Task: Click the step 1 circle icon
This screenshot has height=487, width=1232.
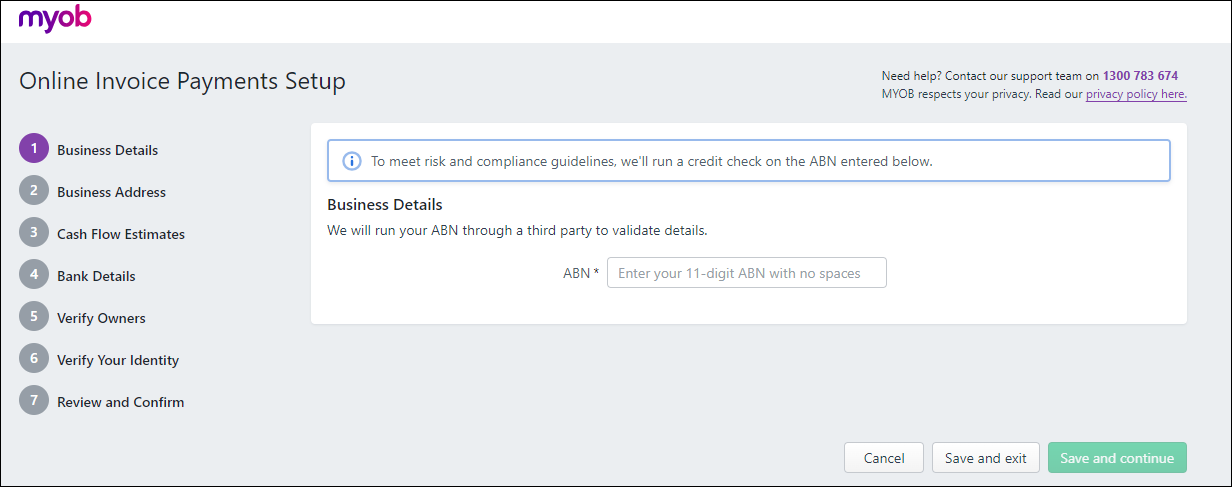Action: (34, 150)
